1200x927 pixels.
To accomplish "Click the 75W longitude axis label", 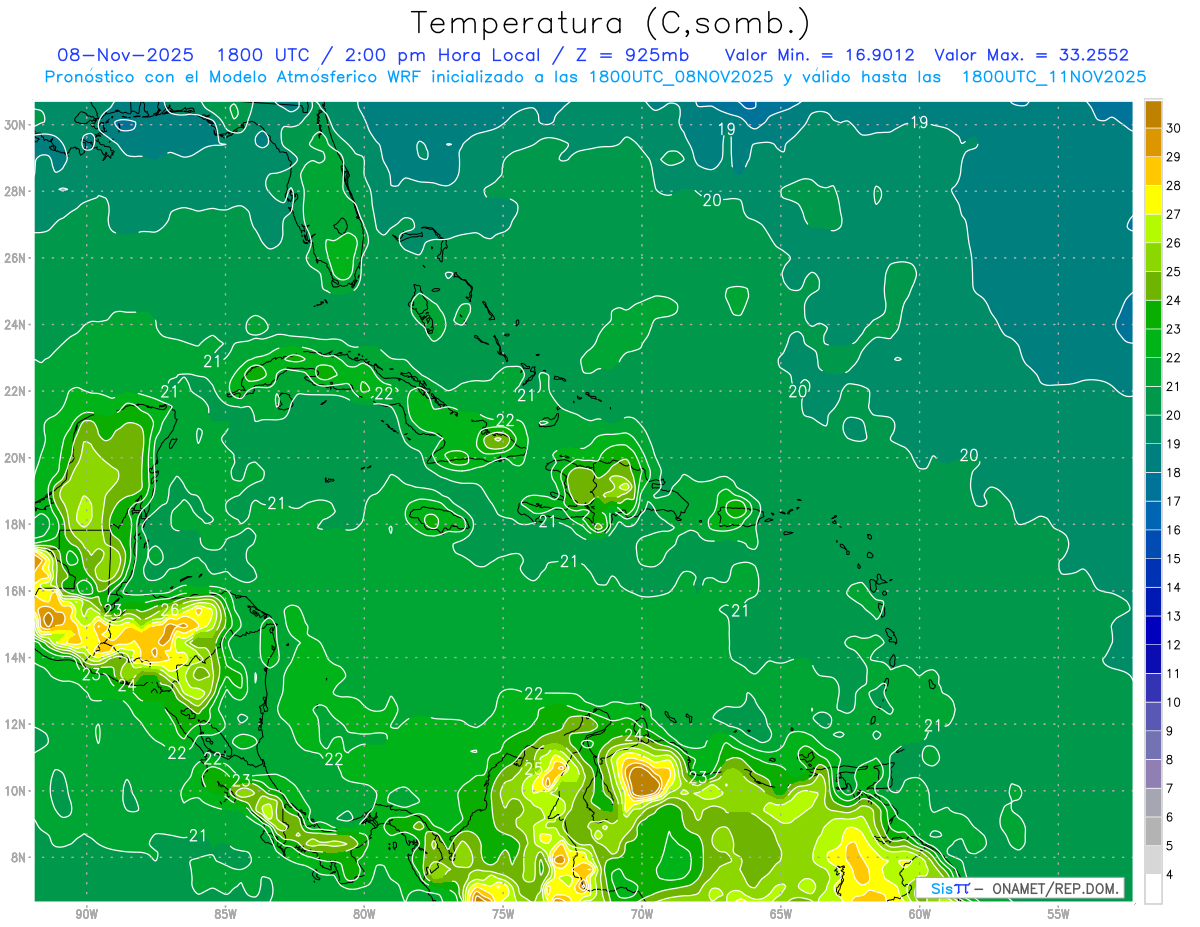I will point(503,914).
